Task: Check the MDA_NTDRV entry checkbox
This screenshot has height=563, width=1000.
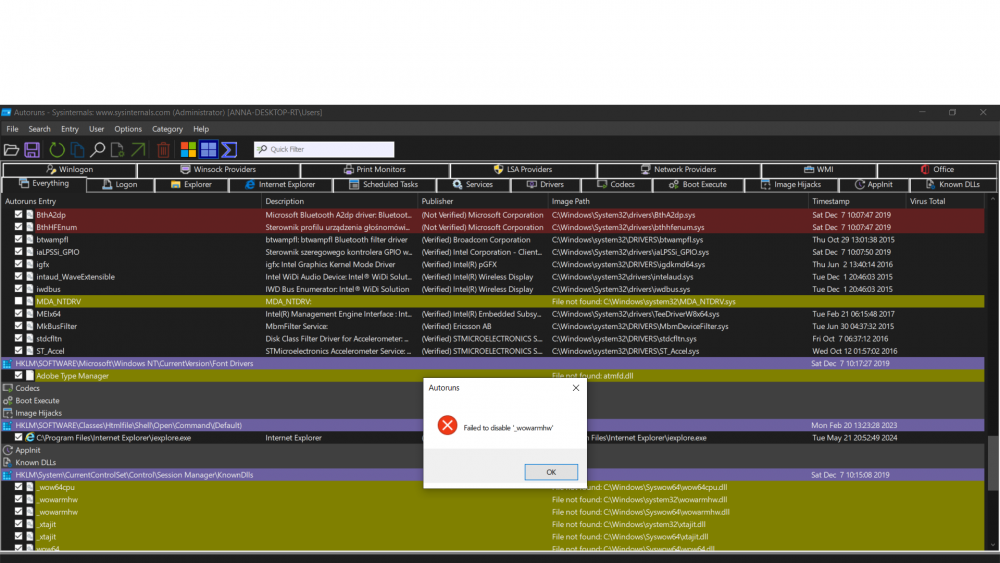Action: coord(19,301)
